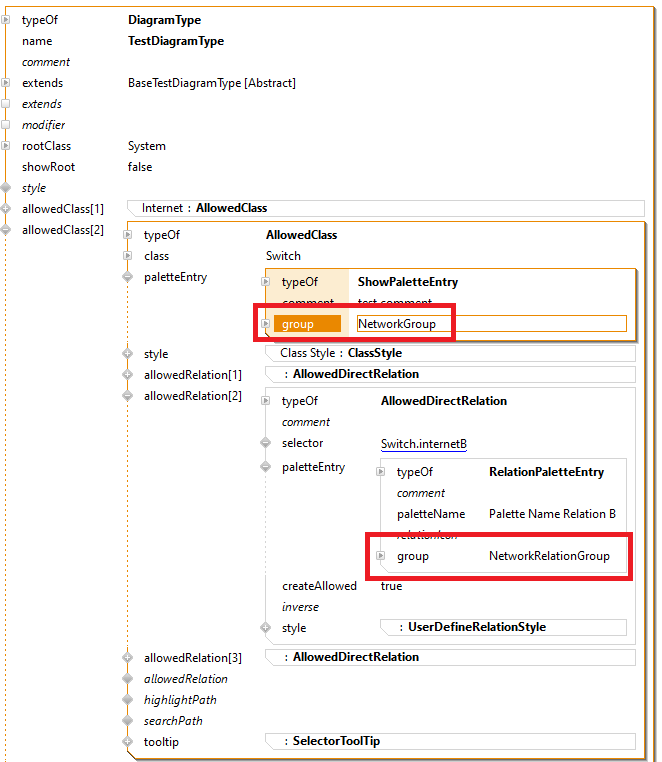
Task: Toggle the showRoot false value
Action: (140, 167)
